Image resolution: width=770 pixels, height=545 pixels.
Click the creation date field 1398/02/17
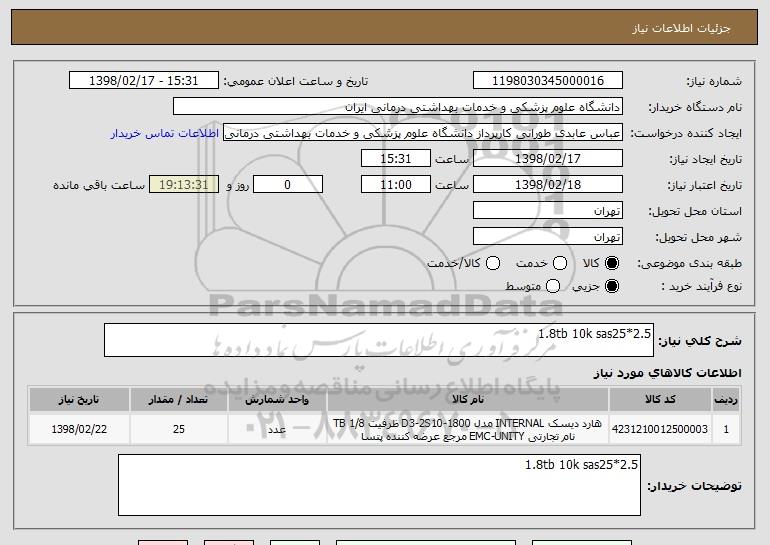[x=548, y=159]
